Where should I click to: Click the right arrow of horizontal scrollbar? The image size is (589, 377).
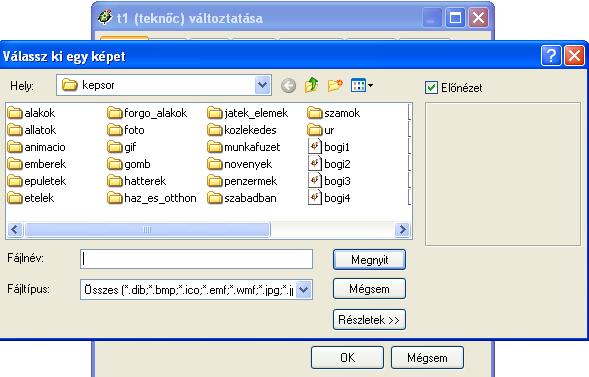pyautogui.click(x=402, y=229)
